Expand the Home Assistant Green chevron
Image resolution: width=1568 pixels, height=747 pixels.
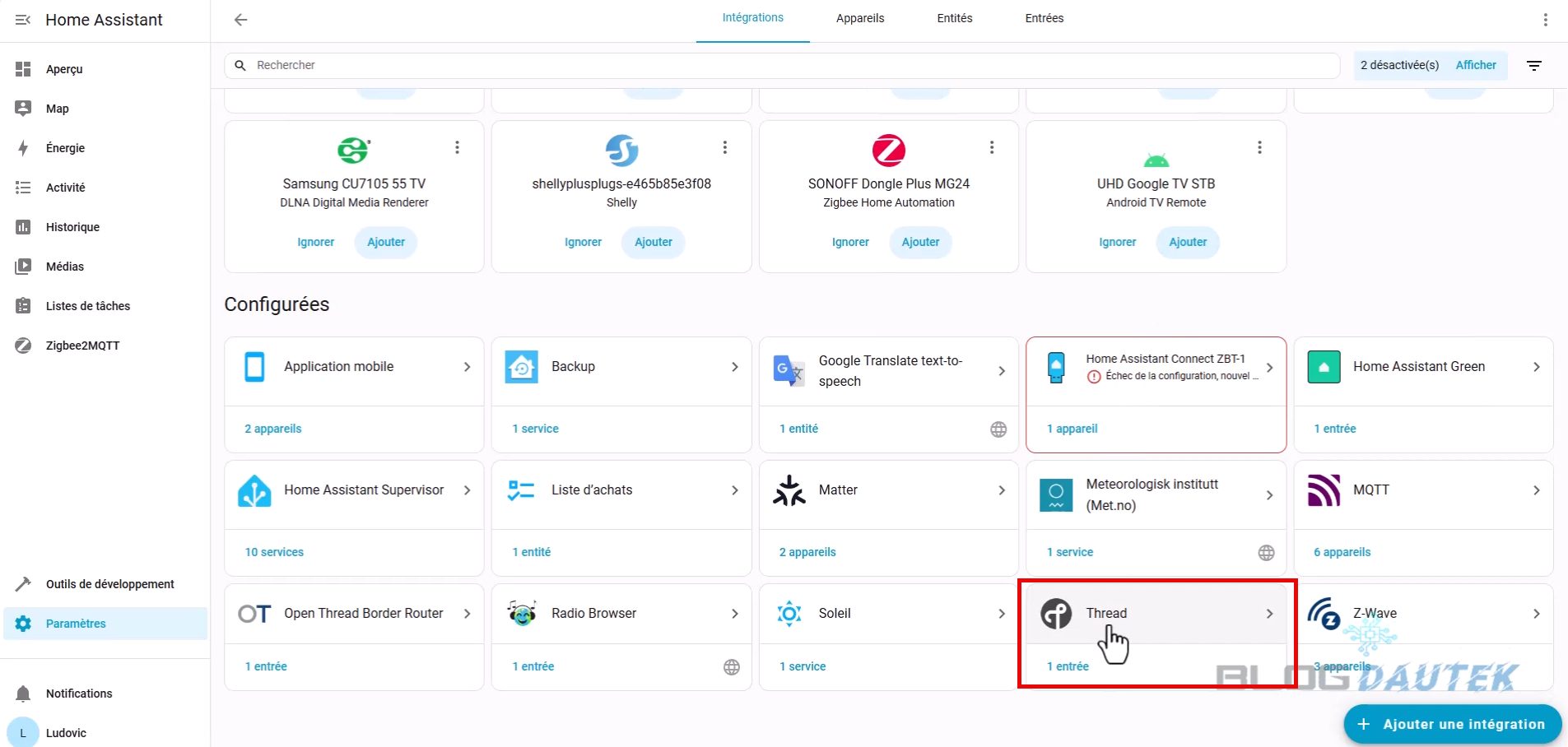pos(1536,367)
